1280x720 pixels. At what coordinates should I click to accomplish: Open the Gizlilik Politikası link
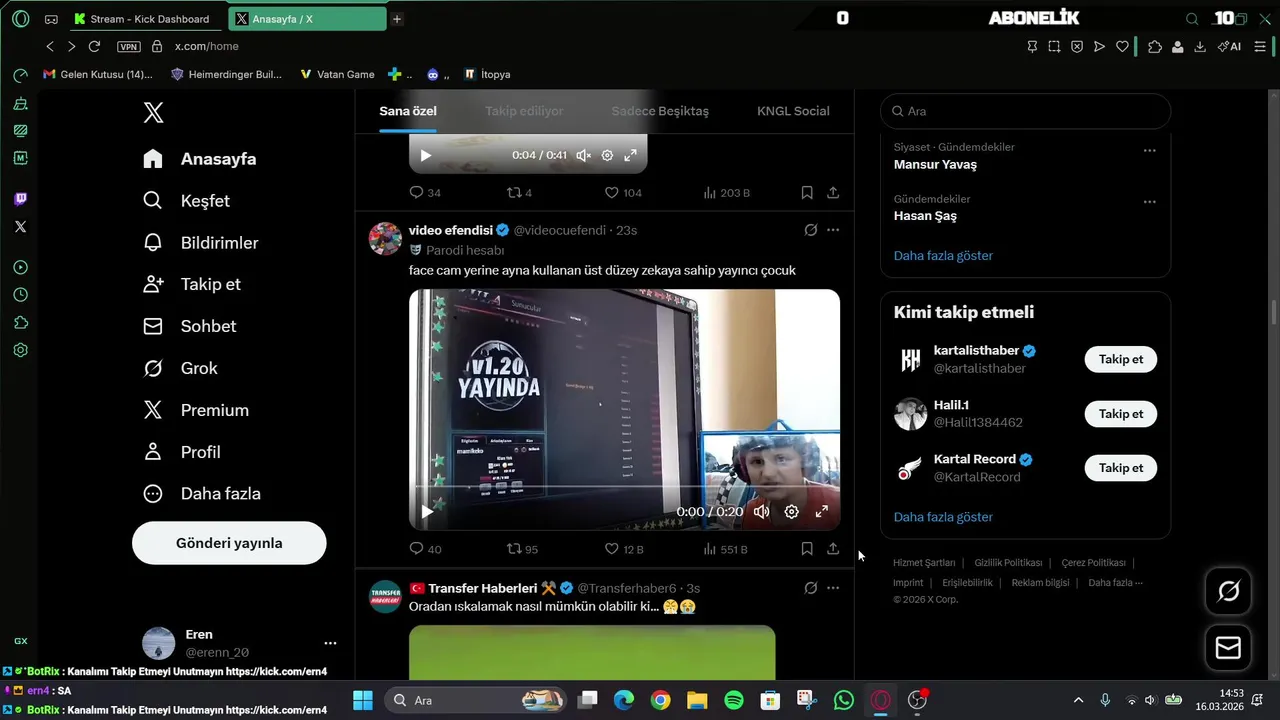tap(1008, 563)
